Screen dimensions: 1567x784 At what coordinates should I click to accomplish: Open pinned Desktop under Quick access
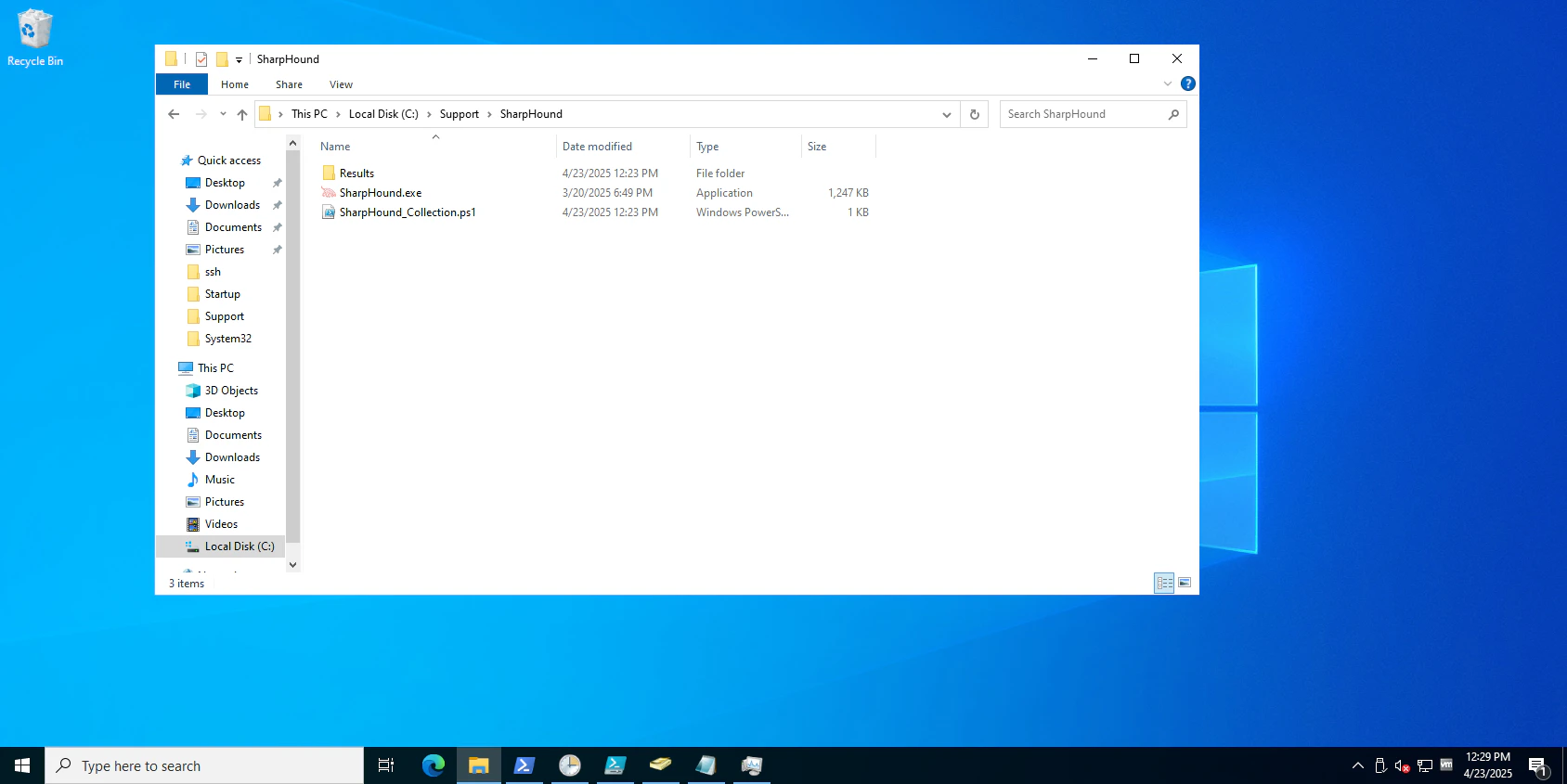click(225, 183)
